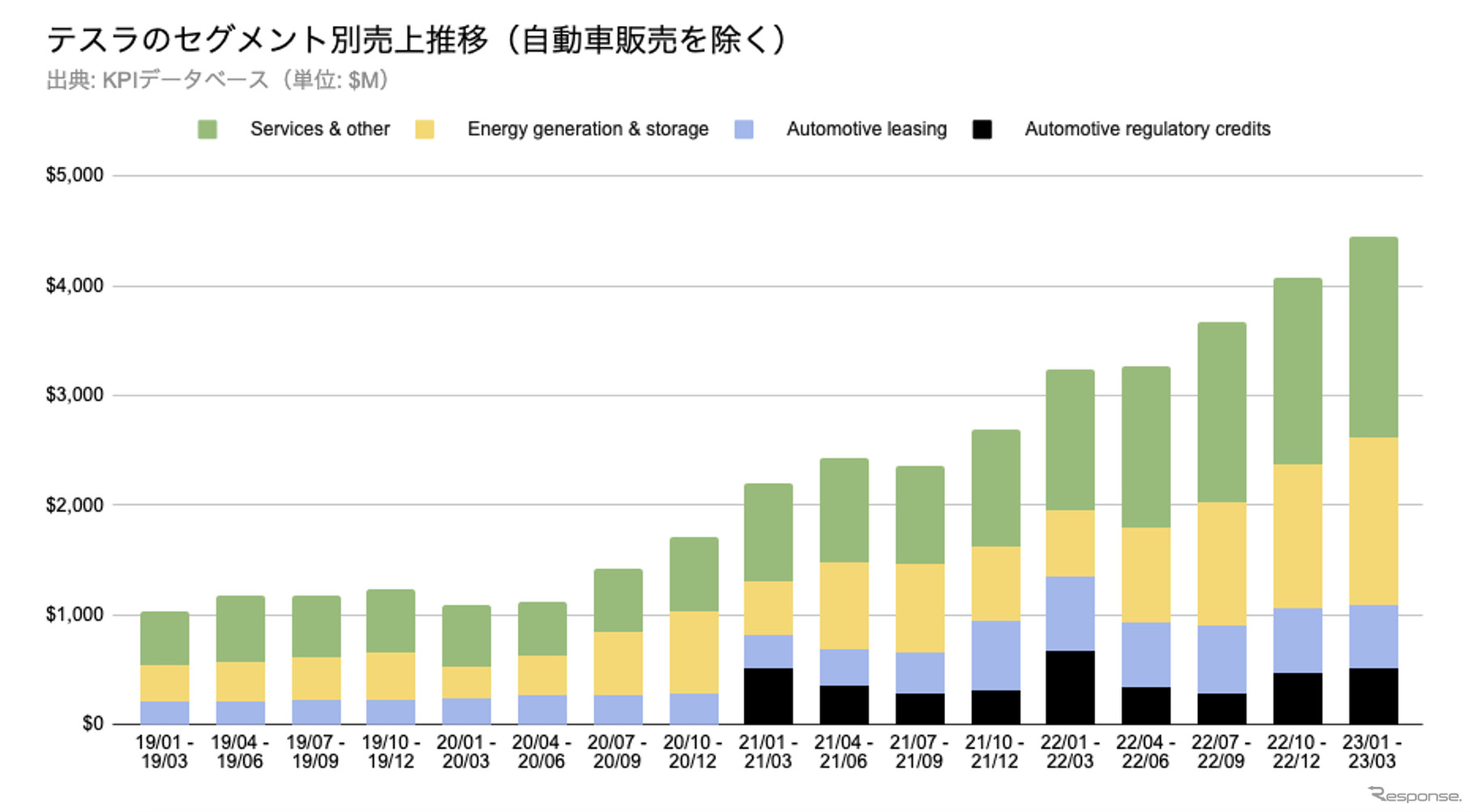
Task: Click the $0 y-axis label
Action: point(92,724)
